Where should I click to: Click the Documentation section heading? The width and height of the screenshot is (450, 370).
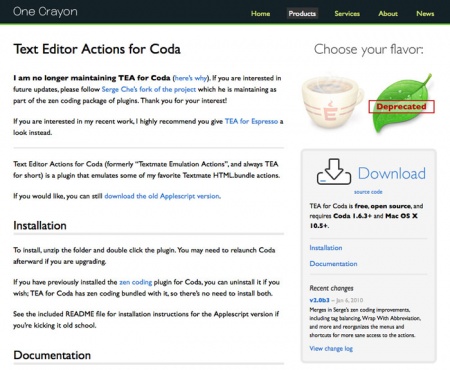click(52, 355)
